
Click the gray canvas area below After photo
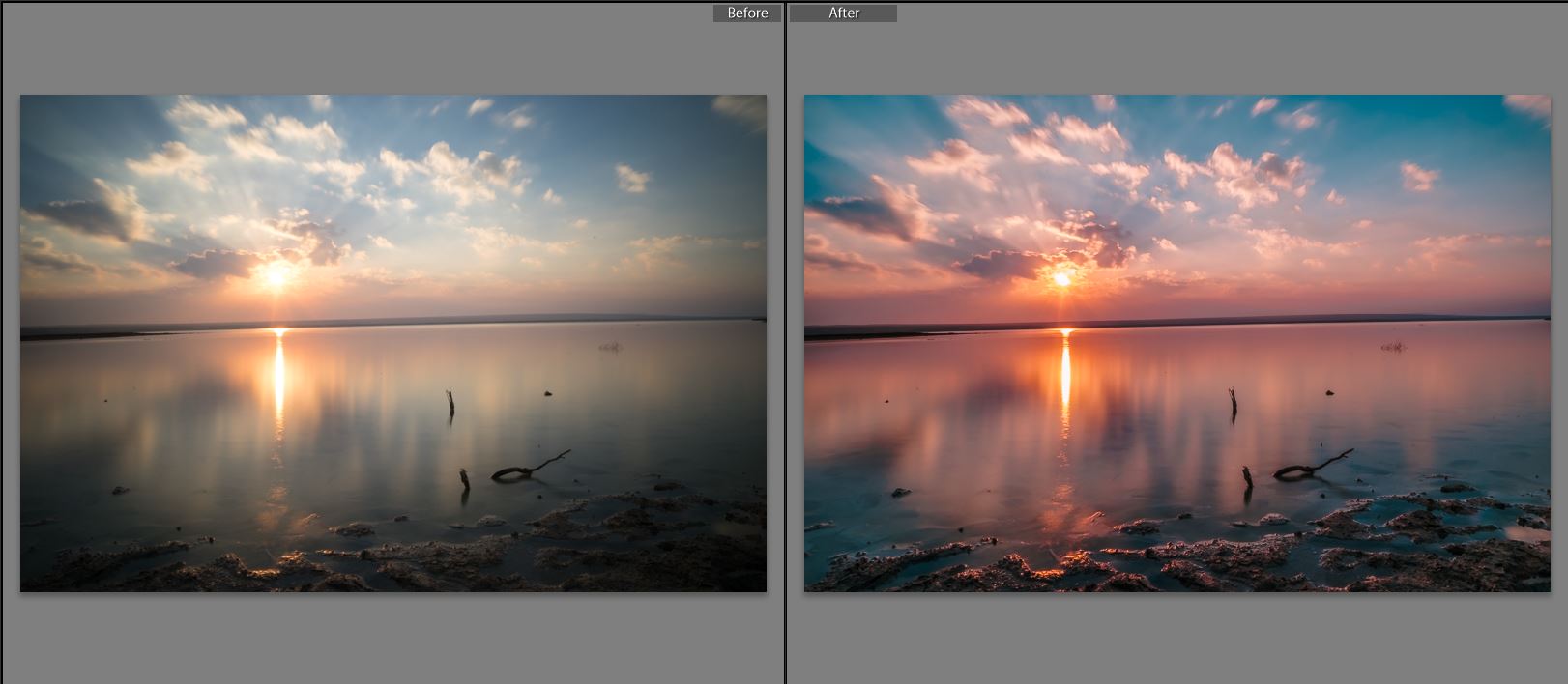point(1176,638)
